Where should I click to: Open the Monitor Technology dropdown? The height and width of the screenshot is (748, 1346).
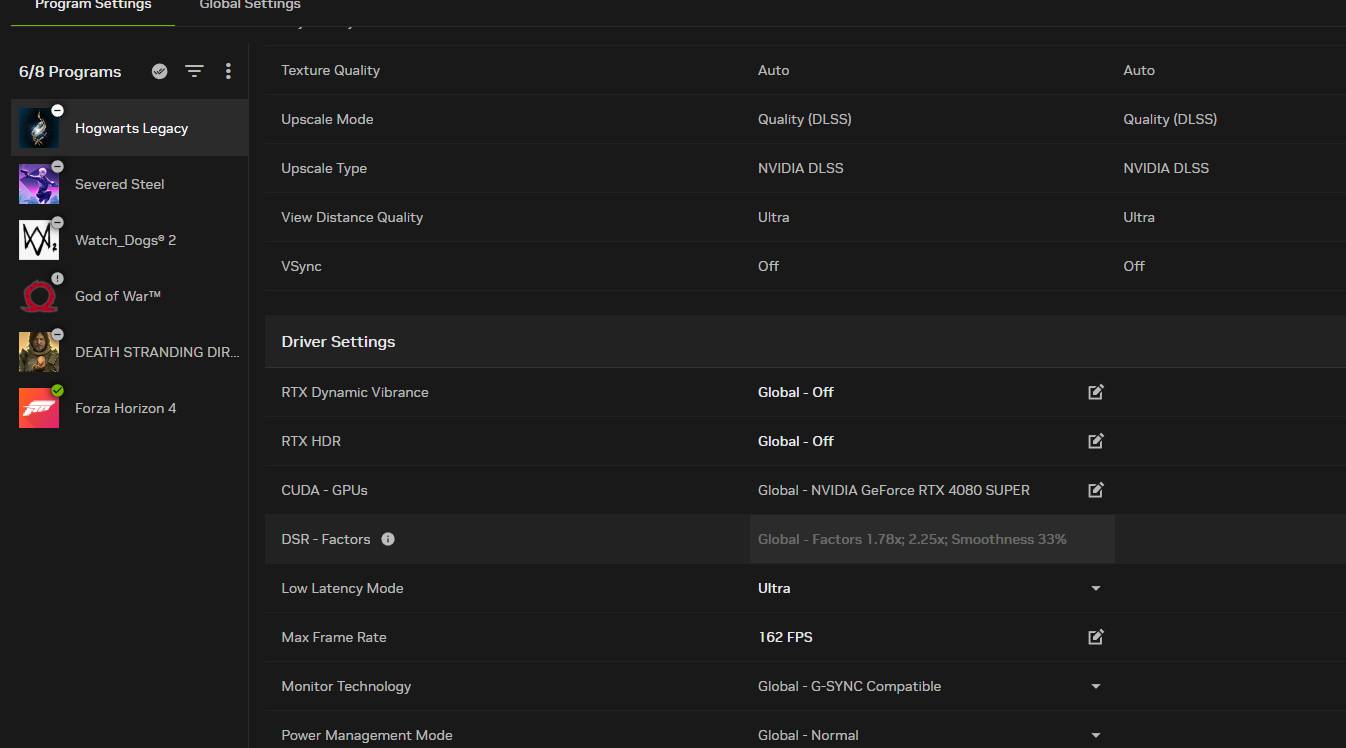[x=1096, y=686]
